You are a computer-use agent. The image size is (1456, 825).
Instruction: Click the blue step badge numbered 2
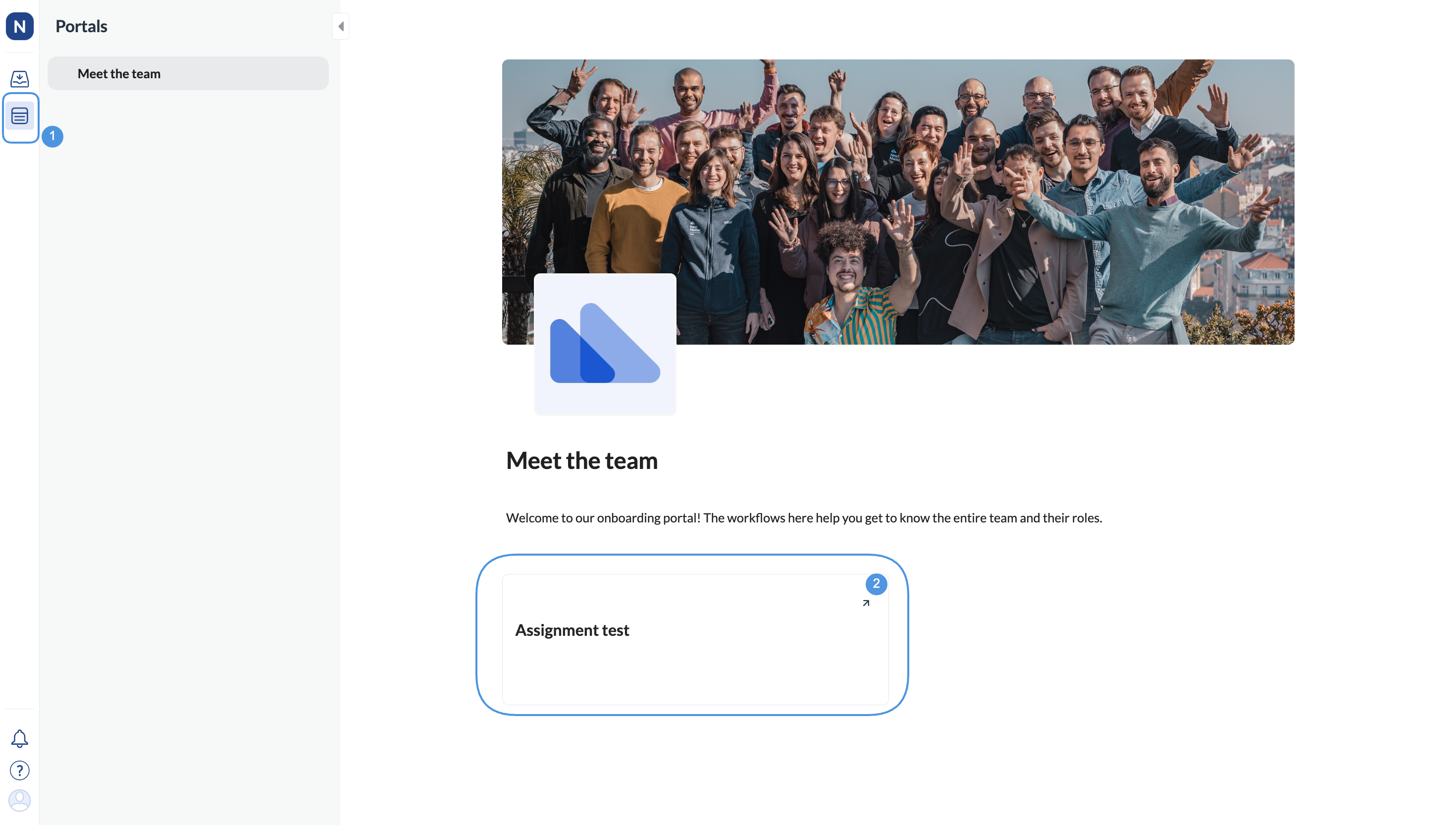(x=876, y=584)
